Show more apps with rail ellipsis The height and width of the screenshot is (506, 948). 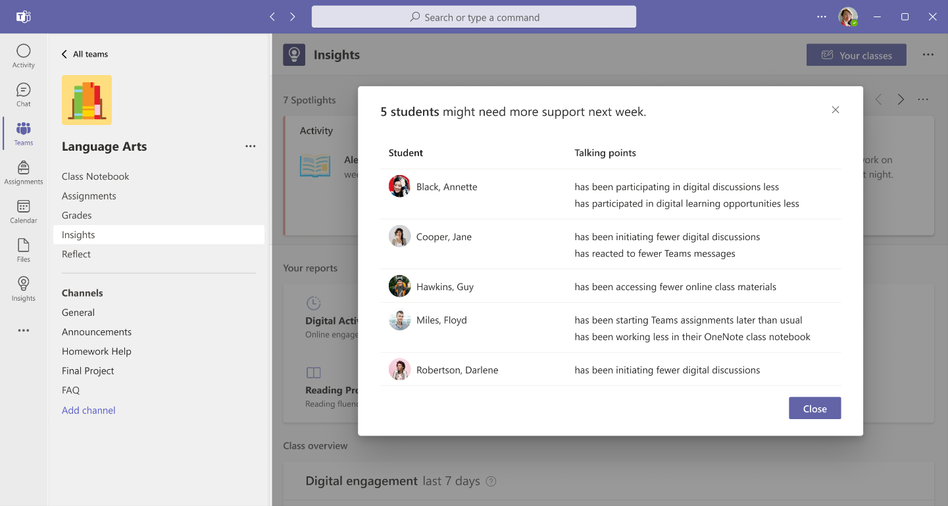(x=24, y=331)
